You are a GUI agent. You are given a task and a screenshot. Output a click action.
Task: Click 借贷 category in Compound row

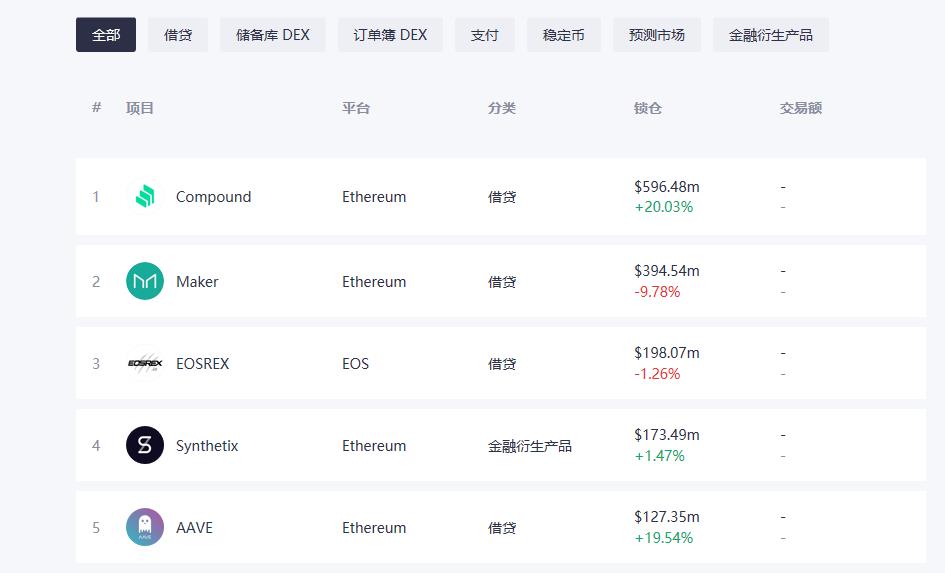[x=501, y=197]
